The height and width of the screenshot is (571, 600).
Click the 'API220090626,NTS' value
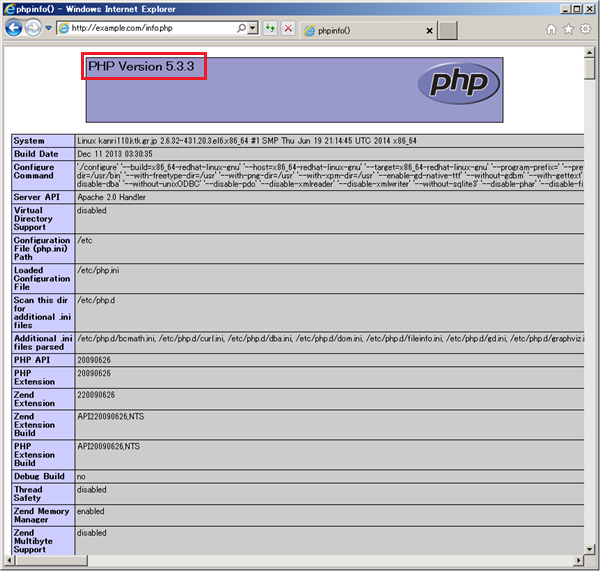tap(111, 416)
